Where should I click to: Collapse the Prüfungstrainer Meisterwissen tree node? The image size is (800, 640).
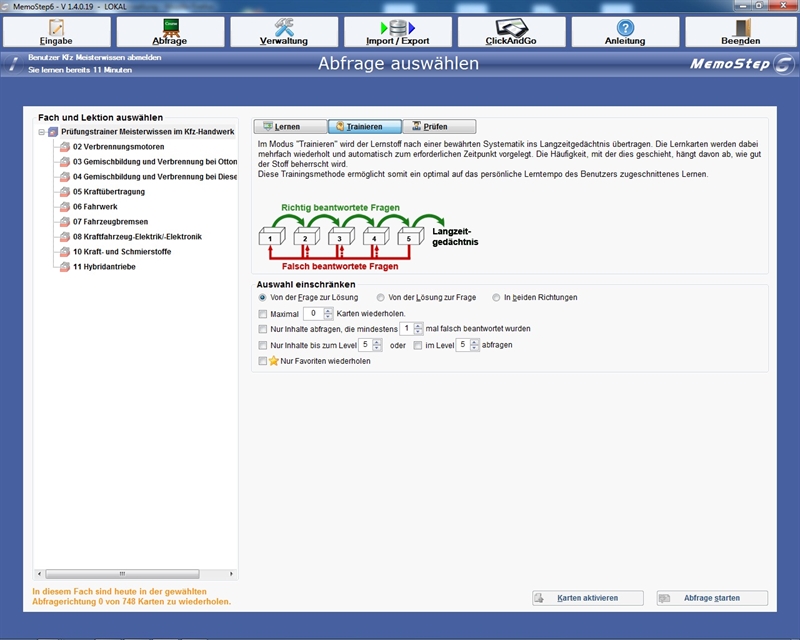coord(42,132)
